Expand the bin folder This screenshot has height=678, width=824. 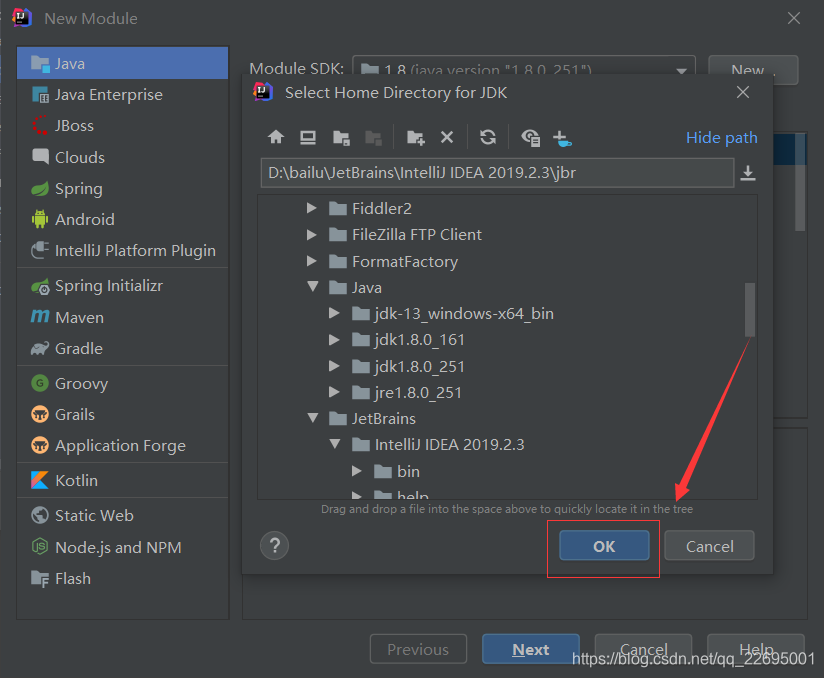point(357,471)
